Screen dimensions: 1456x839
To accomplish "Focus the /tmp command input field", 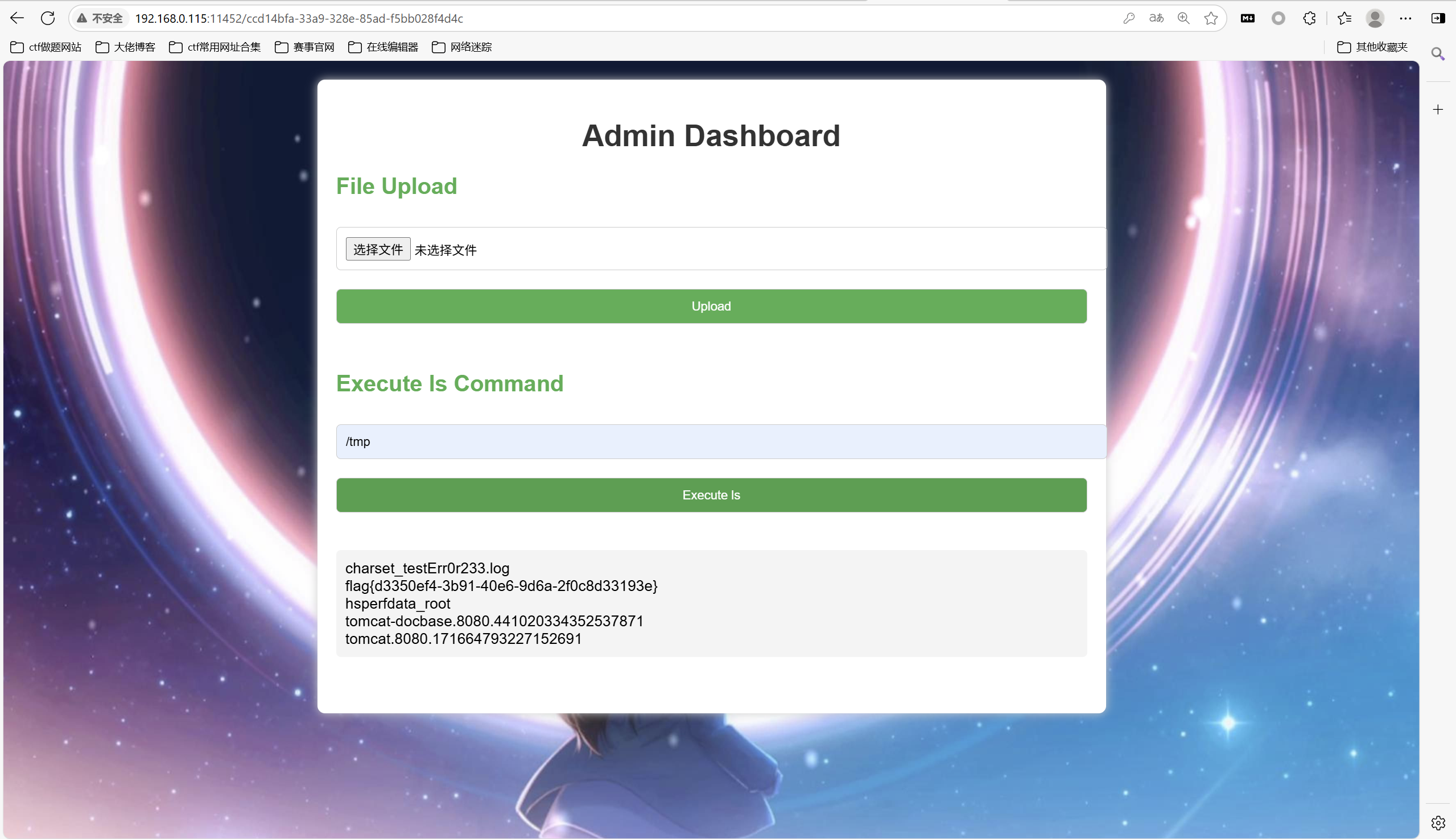I will coord(721,441).
